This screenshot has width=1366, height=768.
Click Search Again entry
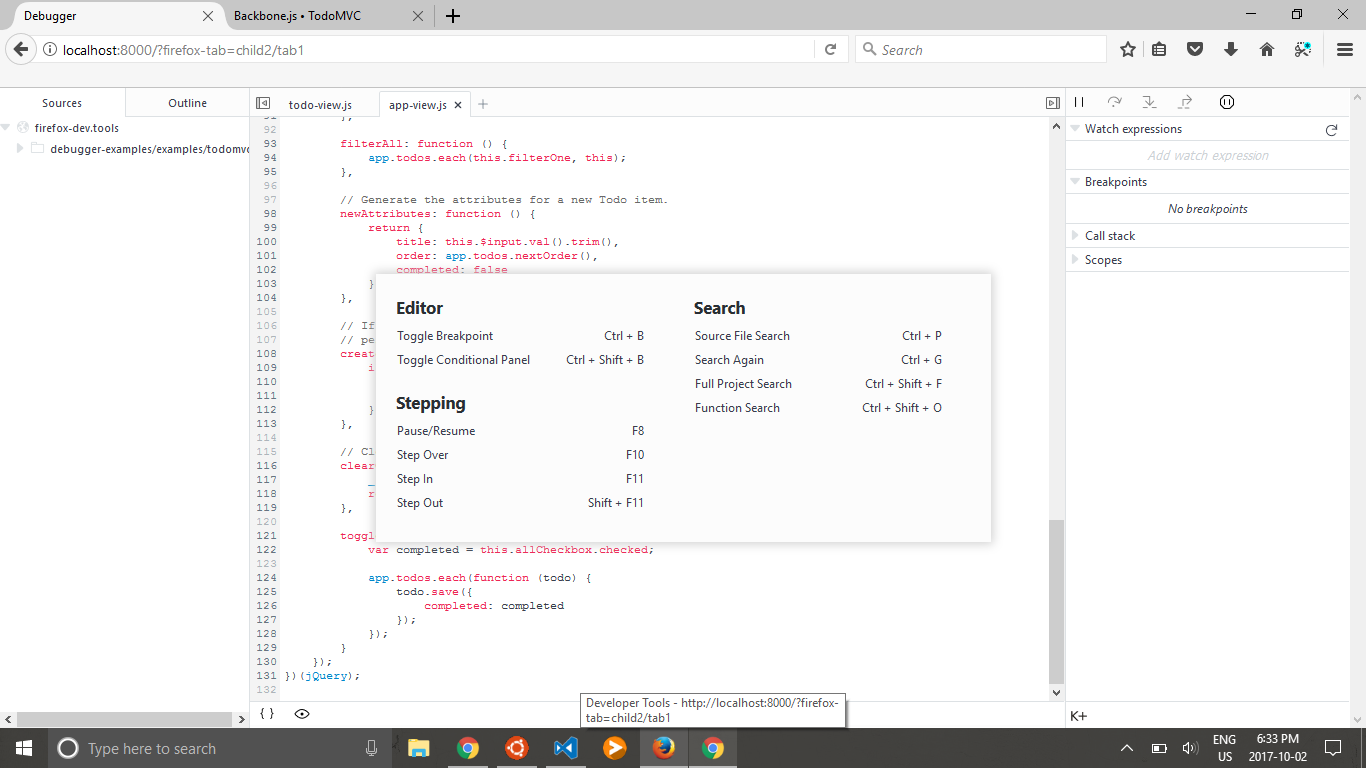(818, 360)
